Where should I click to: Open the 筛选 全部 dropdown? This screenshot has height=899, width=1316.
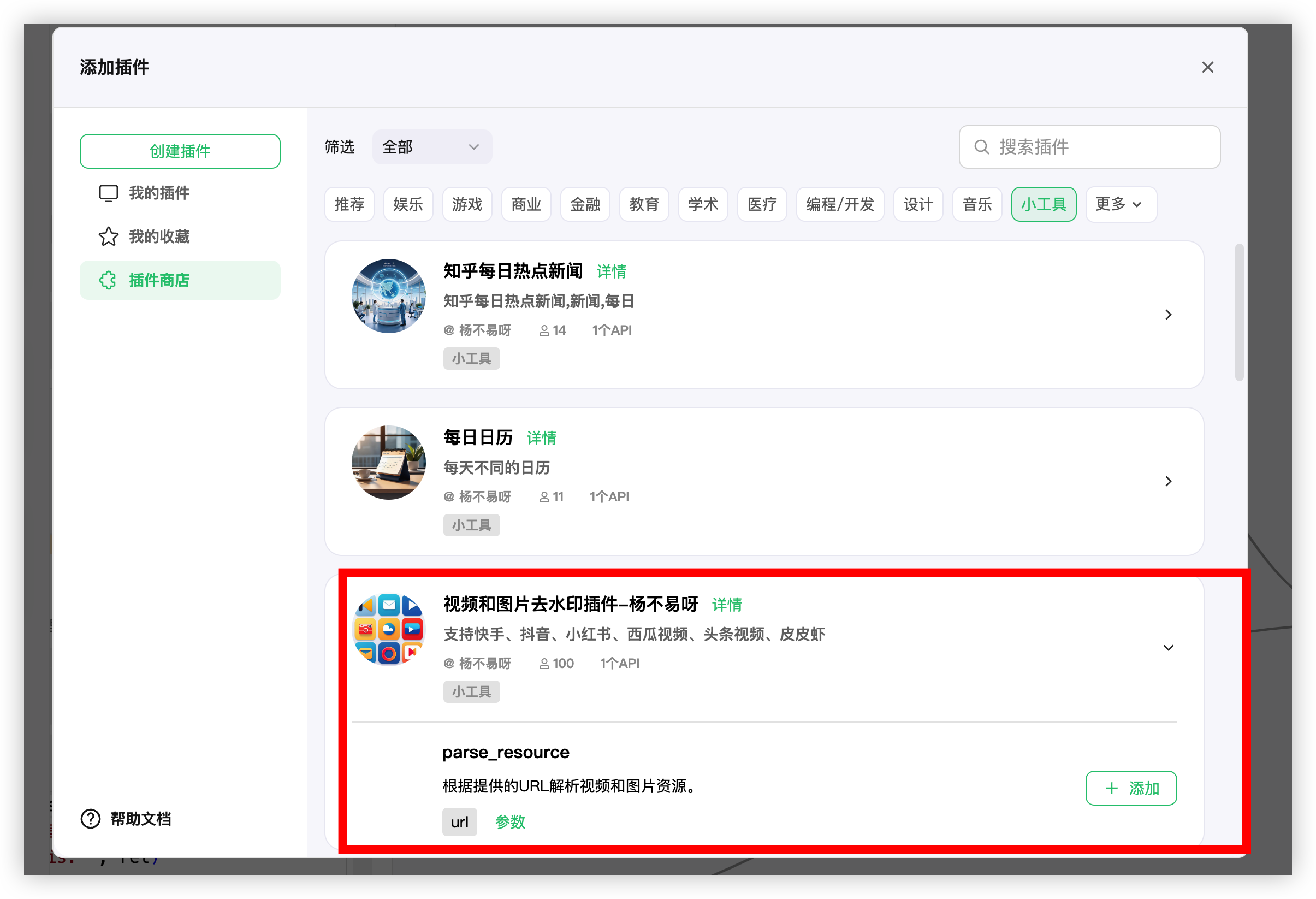[x=432, y=147]
